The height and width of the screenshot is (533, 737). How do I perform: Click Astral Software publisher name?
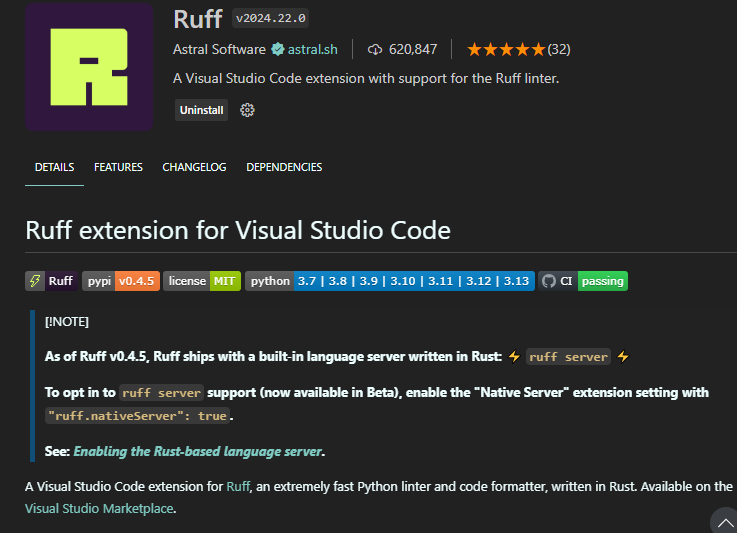(x=219, y=49)
